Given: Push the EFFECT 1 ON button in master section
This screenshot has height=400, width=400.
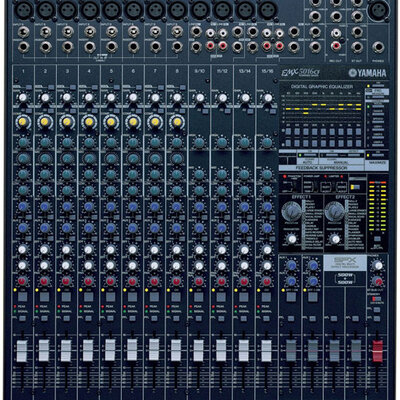Looking at the screenshot, I should tap(290, 296).
